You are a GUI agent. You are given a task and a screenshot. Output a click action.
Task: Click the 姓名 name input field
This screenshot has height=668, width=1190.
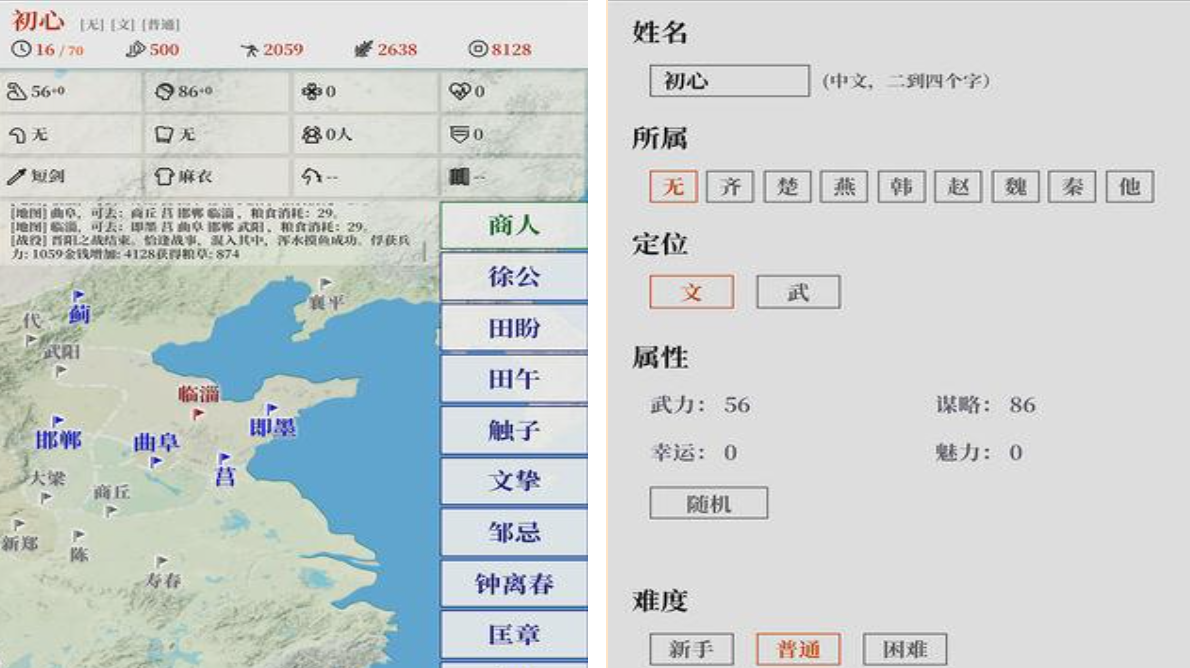click(x=729, y=80)
